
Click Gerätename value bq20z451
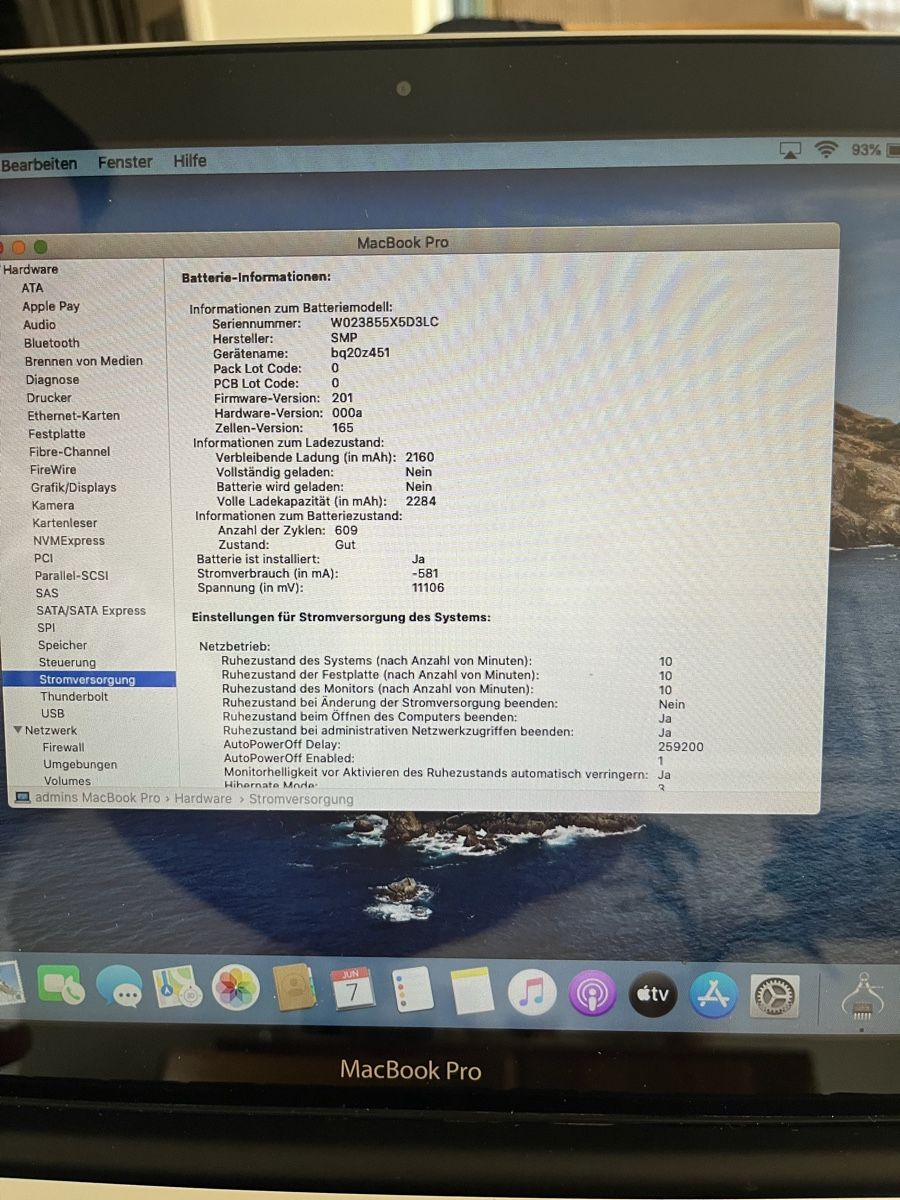pos(360,353)
